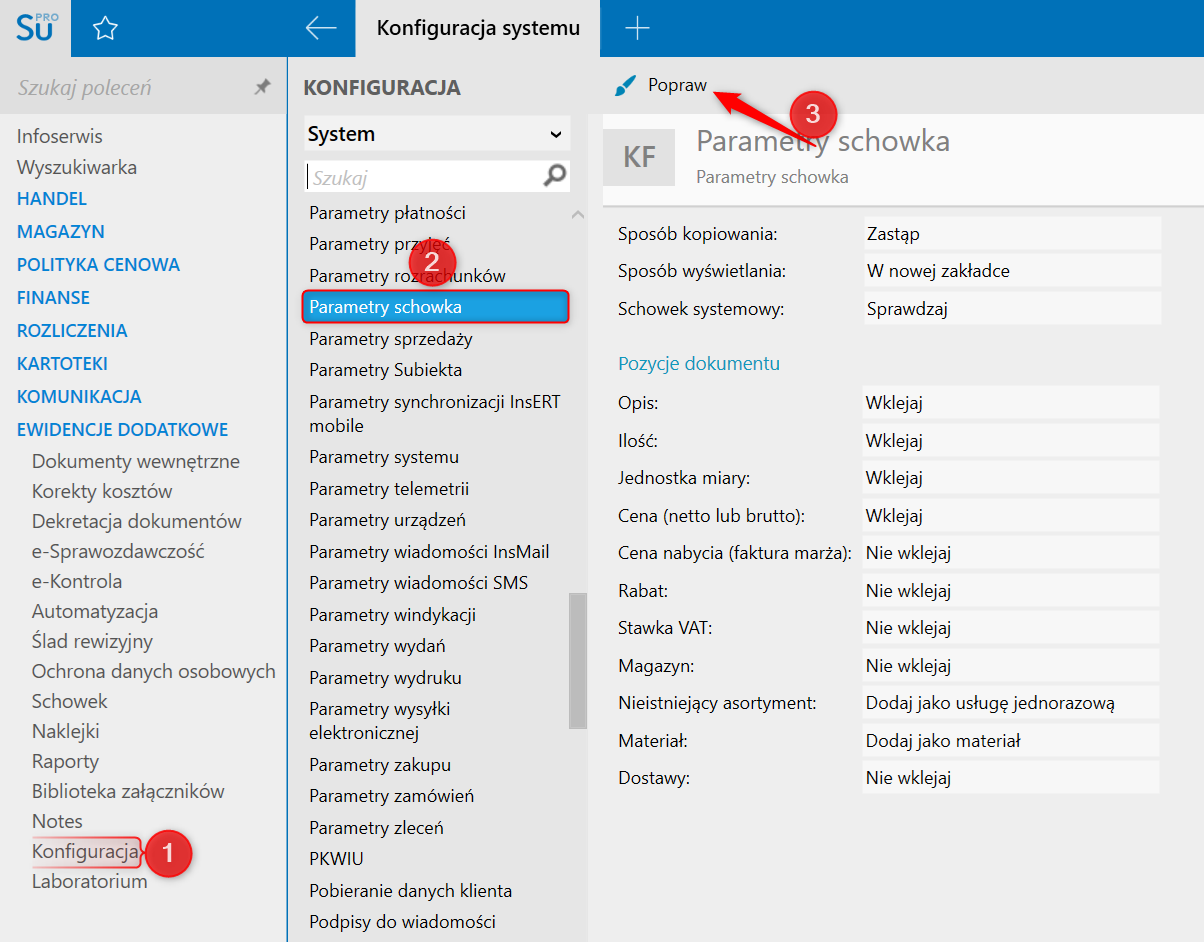Viewport: 1204px width, 942px height.
Task: Select Parametry sprzedaży in the list
Action: tap(391, 339)
